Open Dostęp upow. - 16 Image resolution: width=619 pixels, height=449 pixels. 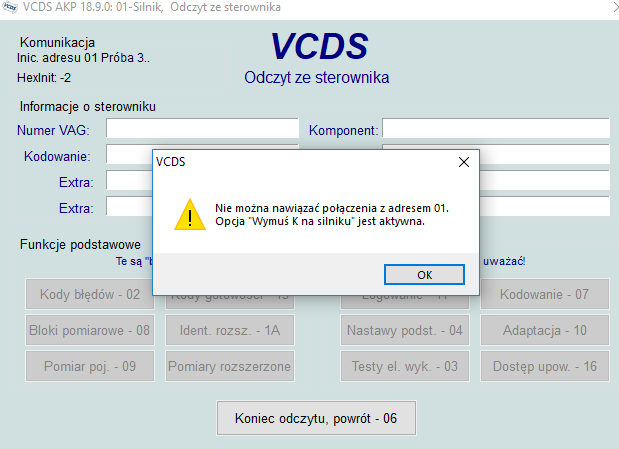pyautogui.click(x=544, y=366)
